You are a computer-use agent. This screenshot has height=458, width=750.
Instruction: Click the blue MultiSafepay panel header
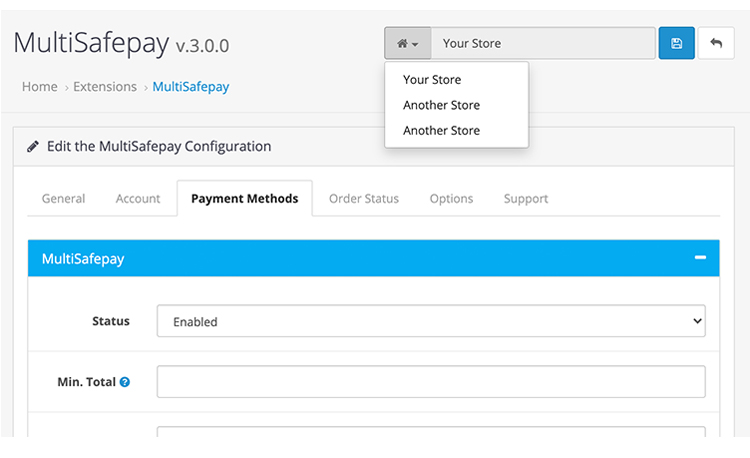(x=374, y=258)
